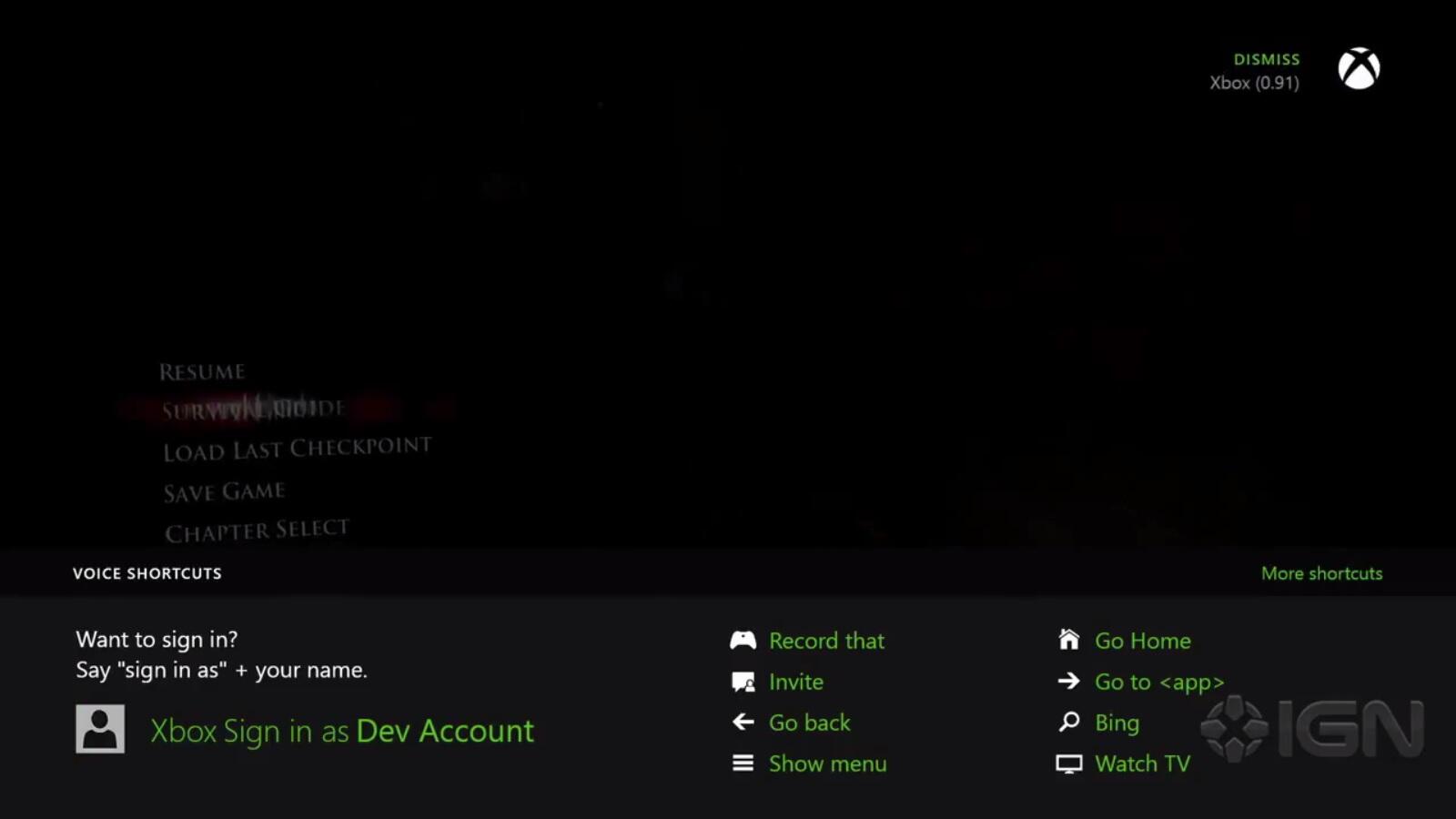Click the 'Want to sign in?' text
This screenshot has width=1456, height=819.
tap(157, 640)
